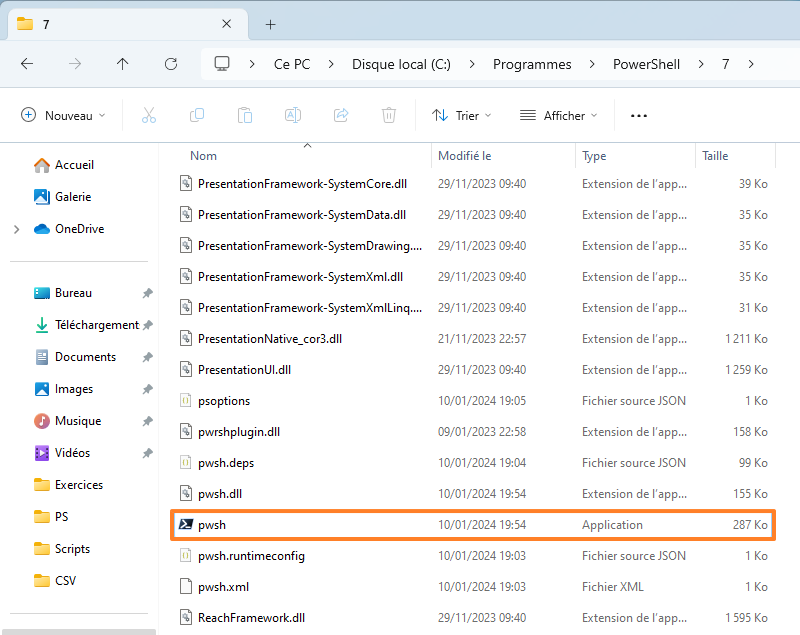Viewport: 800px width, 635px height.
Task: Click the Share icon in toolbar
Action: tap(341, 115)
